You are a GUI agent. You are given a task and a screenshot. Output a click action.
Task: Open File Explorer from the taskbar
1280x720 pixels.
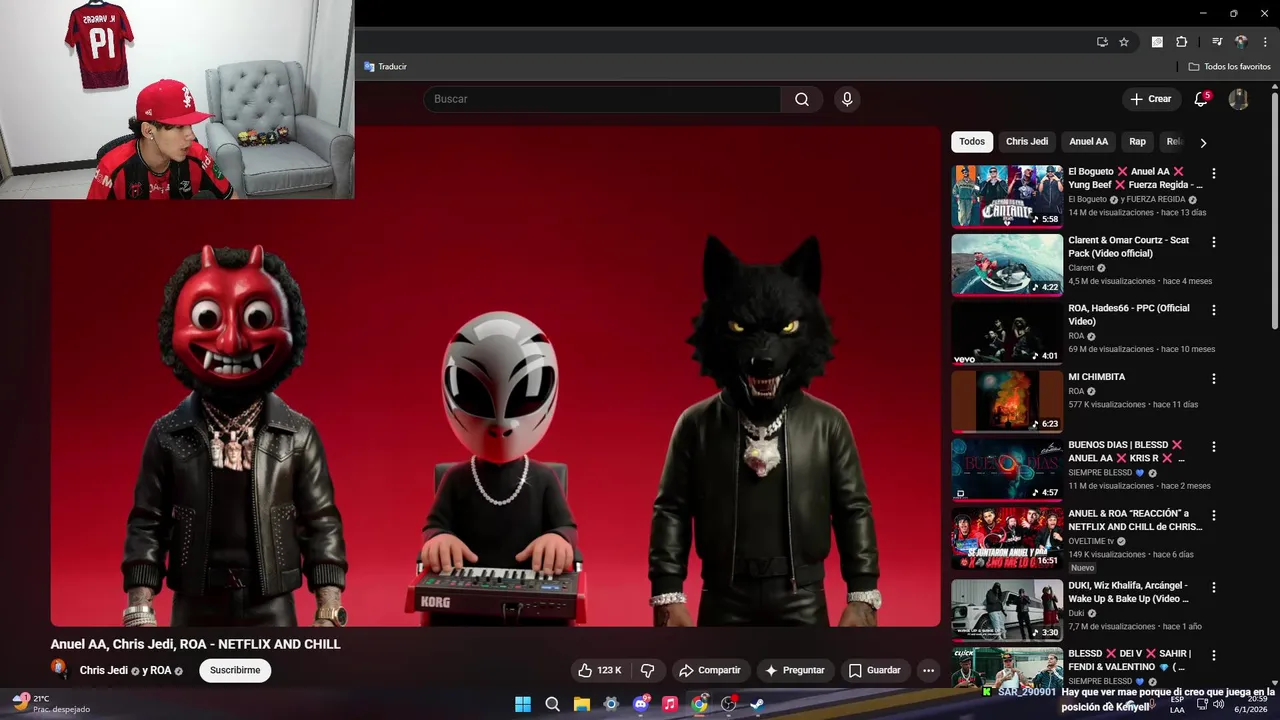[581, 704]
